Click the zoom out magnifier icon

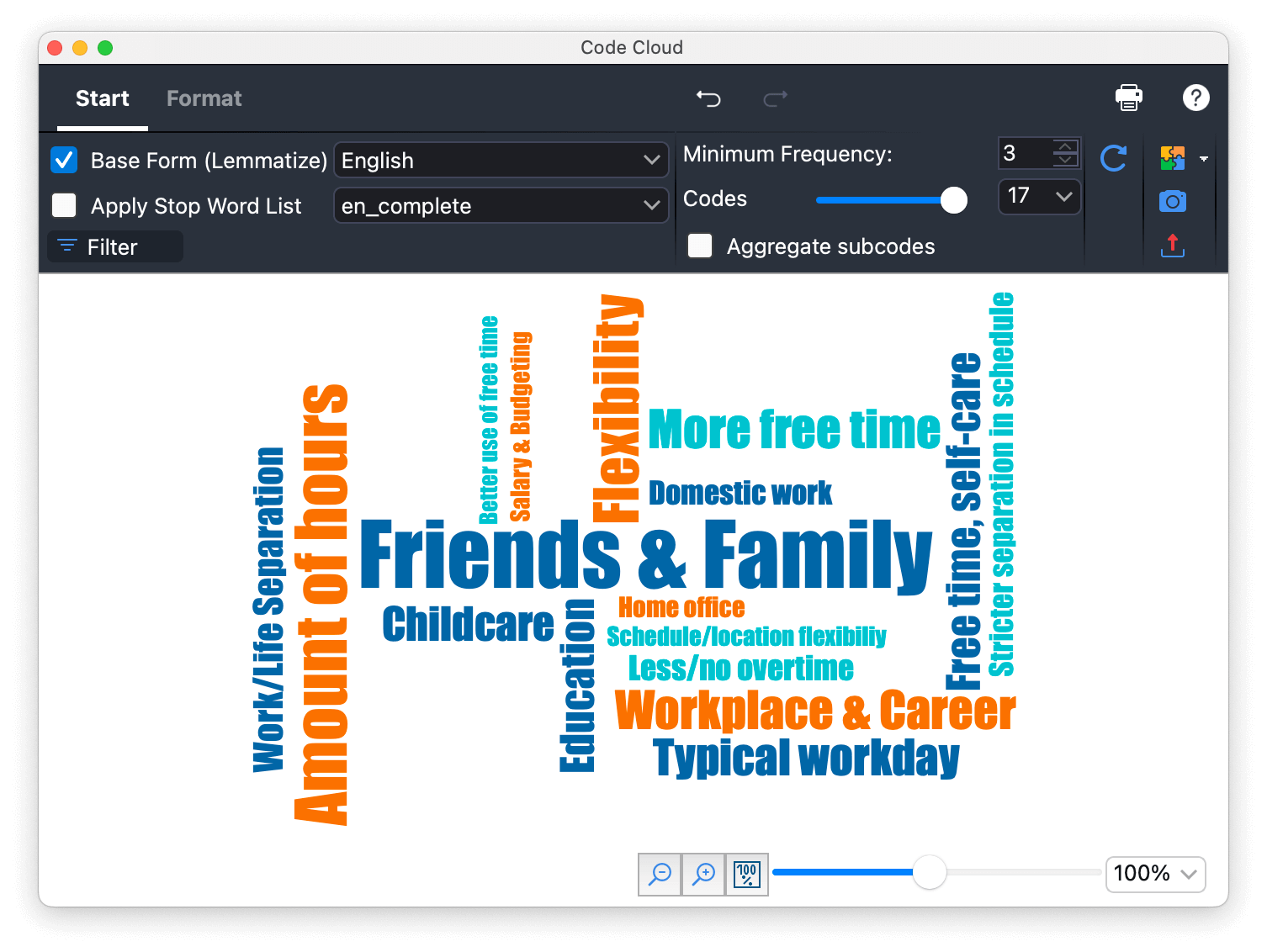point(660,875)
